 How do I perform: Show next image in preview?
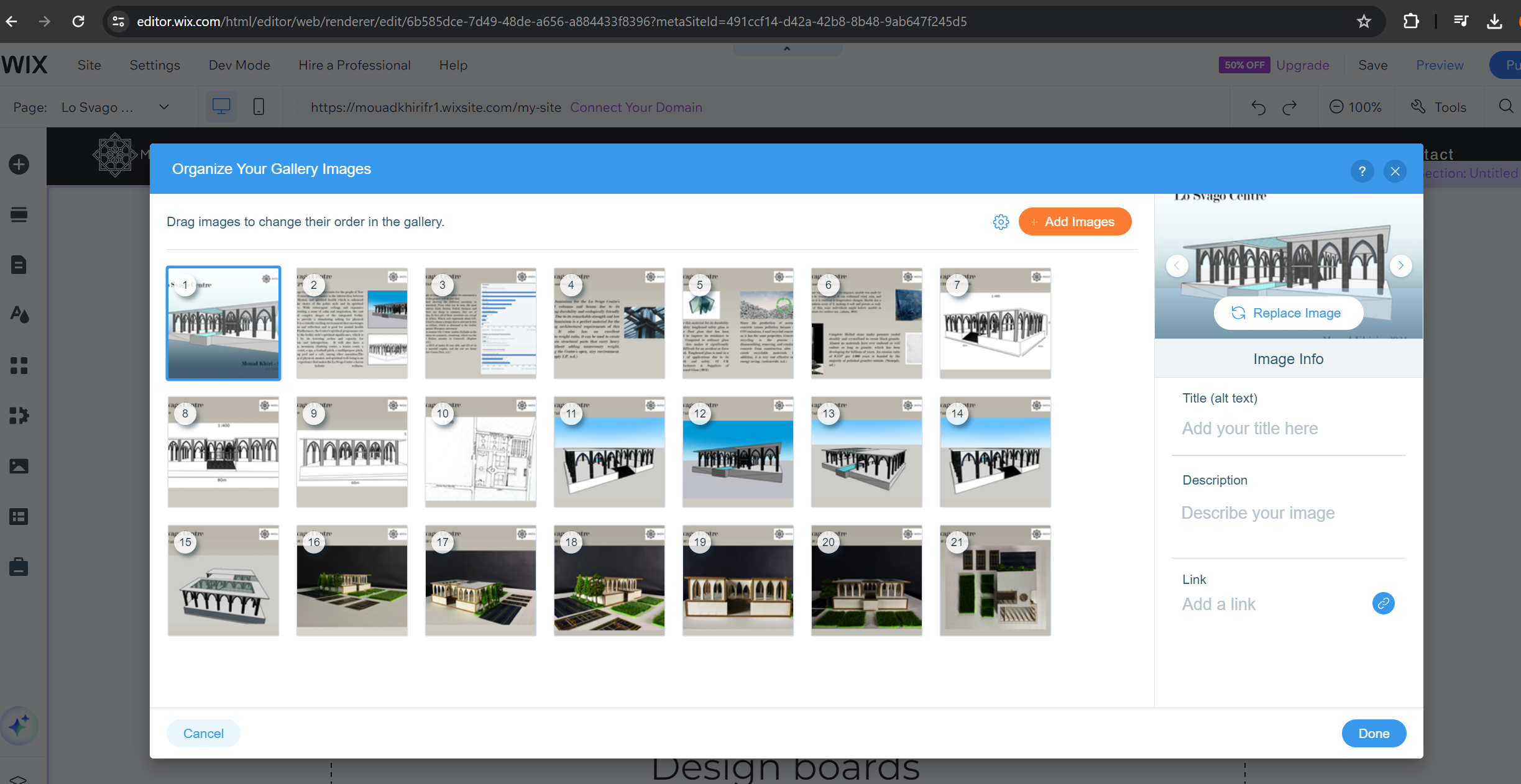click(x=1401, y=266)
